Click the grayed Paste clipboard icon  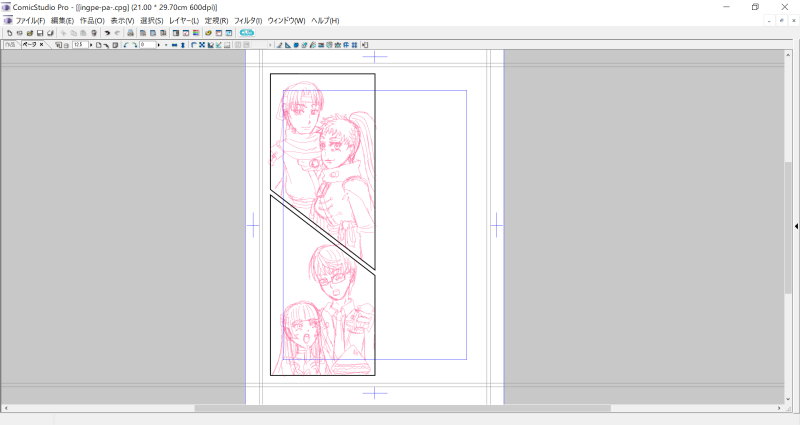point(83,33)
